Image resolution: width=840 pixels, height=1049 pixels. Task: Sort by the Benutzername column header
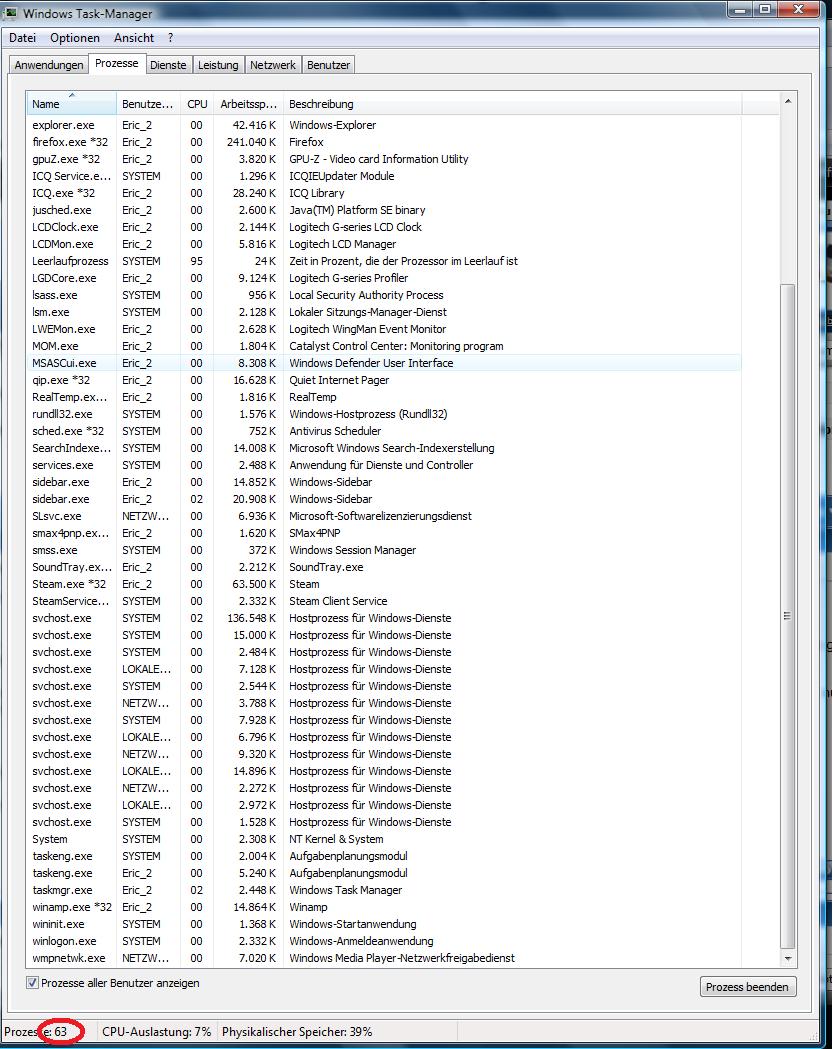tap(148, 104)
